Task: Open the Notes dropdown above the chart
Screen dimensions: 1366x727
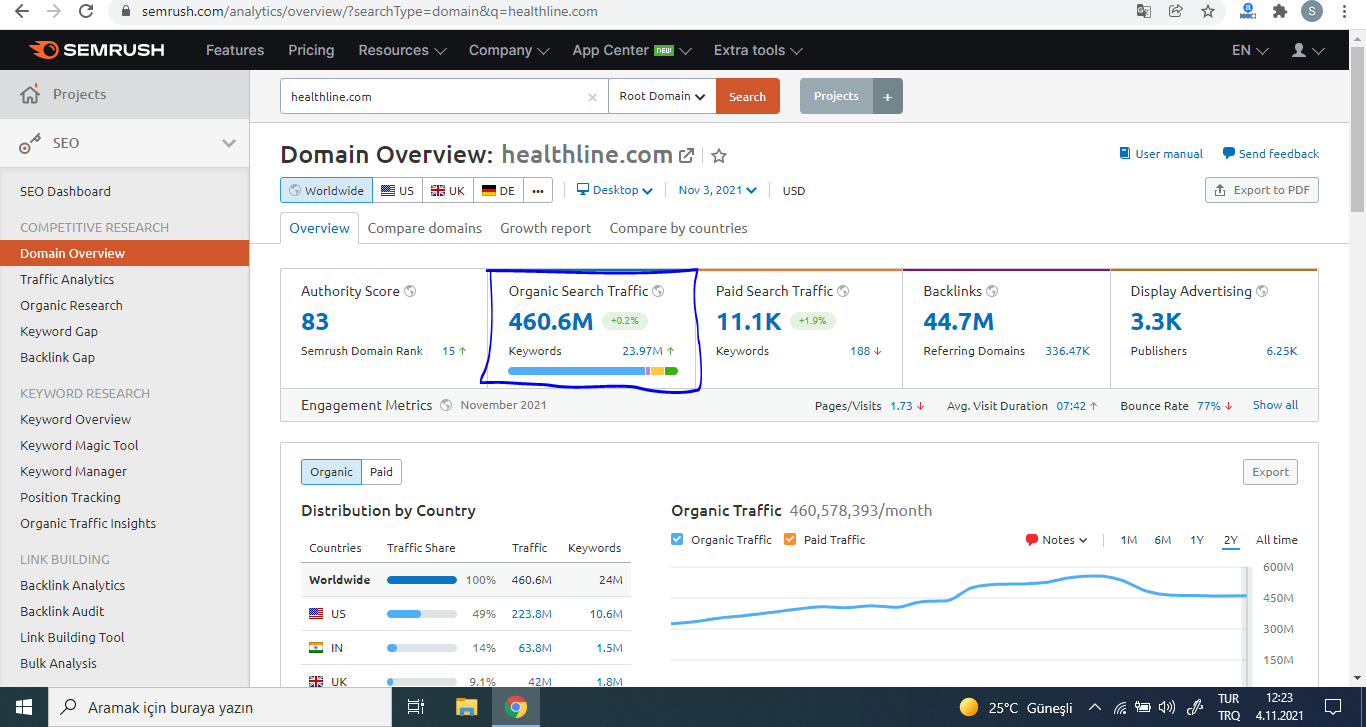Action: 1057,540
